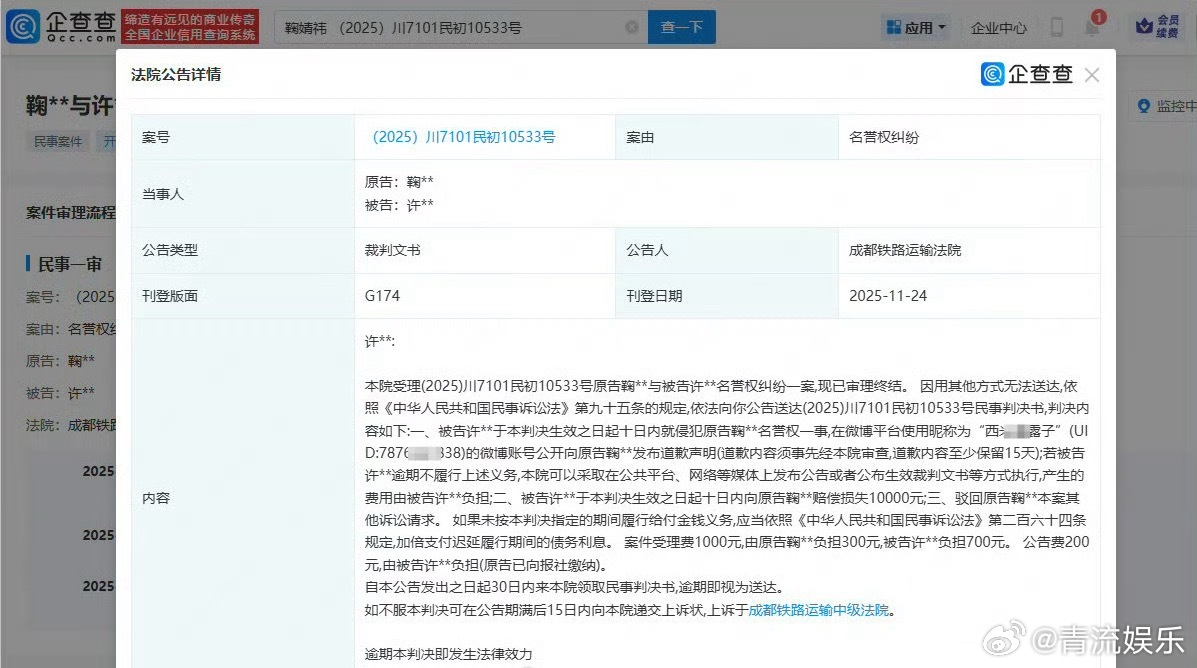Open the 应用 dropdown menu
The width and height of the screenshot is (1197, 668).
[x=916, y=27]
